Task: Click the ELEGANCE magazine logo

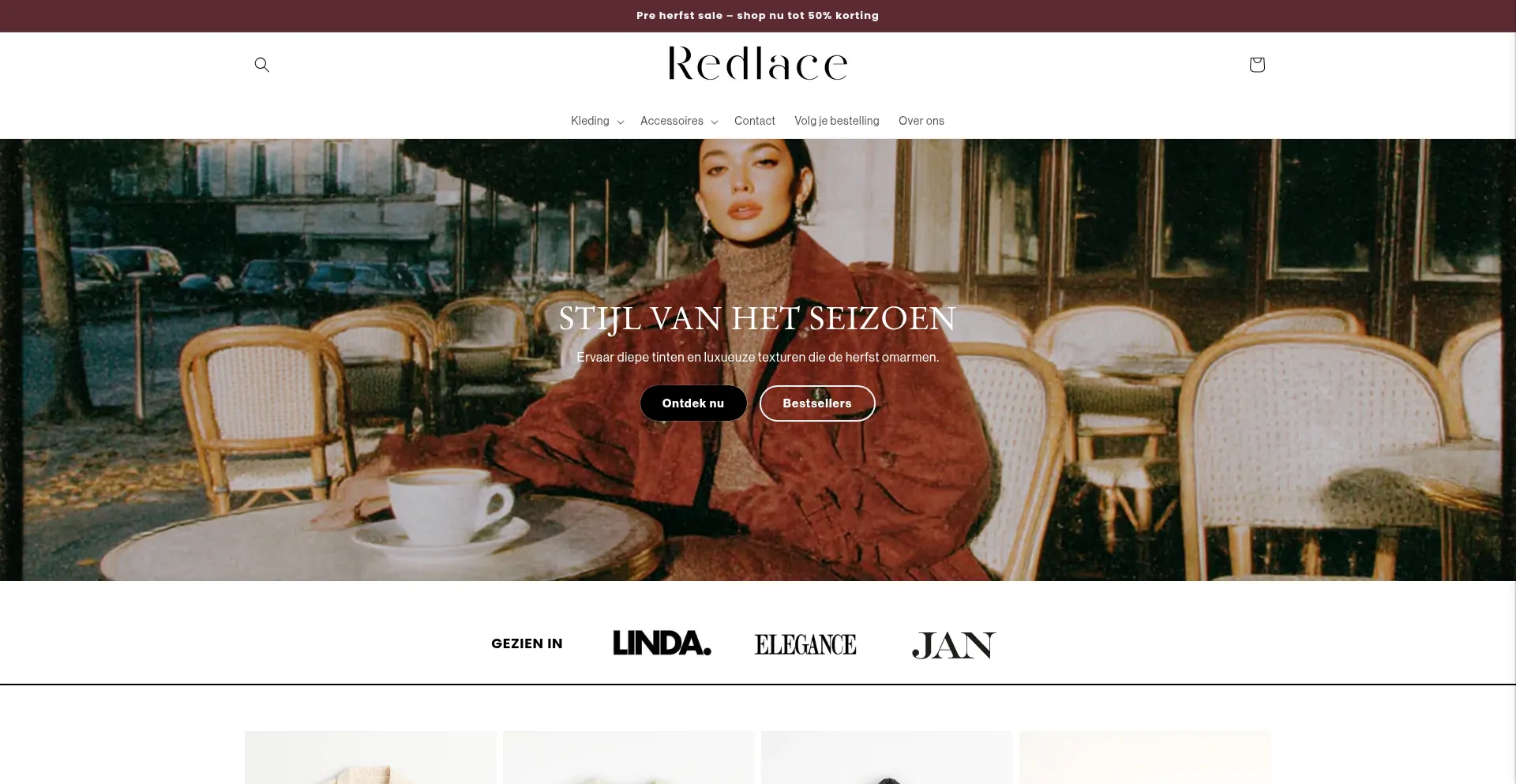Action: (805, 644)
